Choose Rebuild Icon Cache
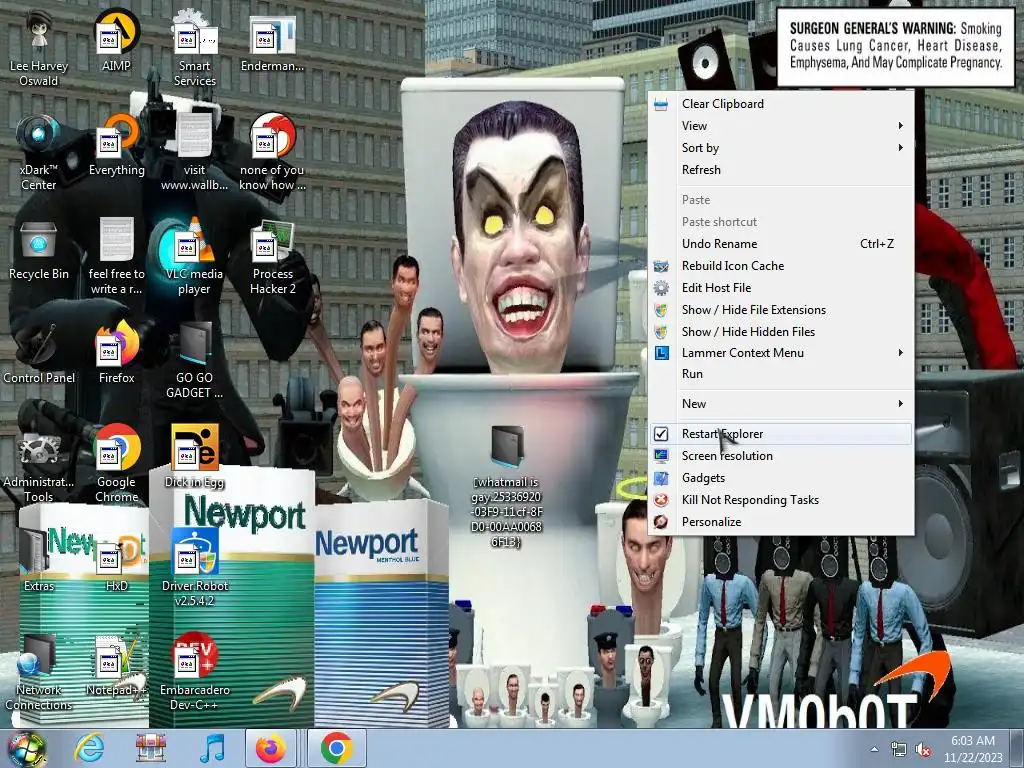Image resolution: width=1024 pixels, height=768 pixels. [x=780, y=266]
